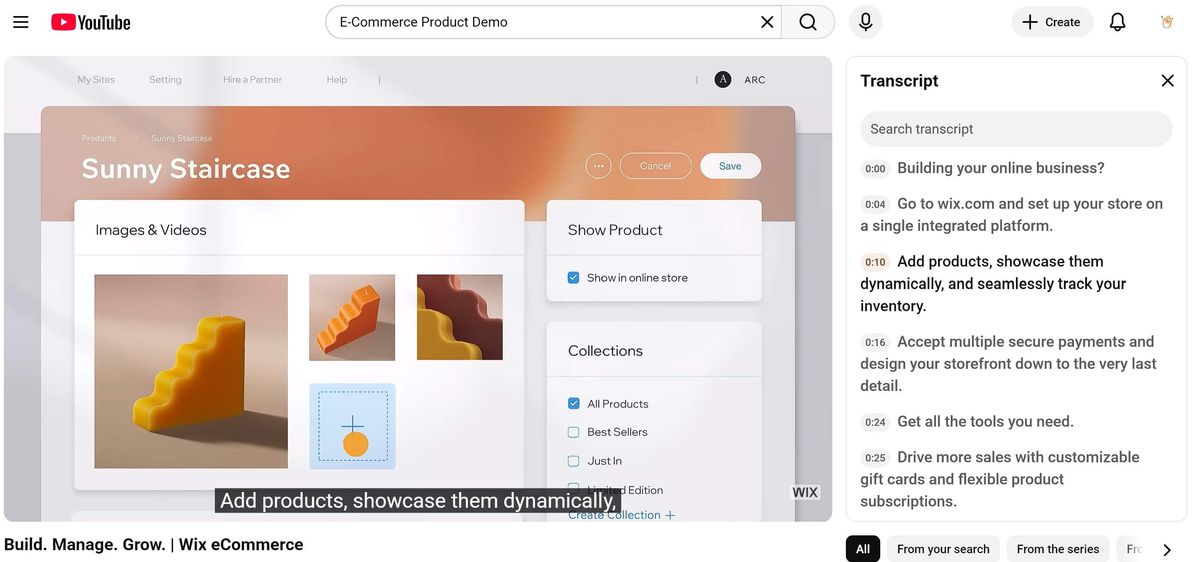This screenshot has width=1200, height=562.
Task: Select the brown and yellow wavy candle thumbnail
Action: [460, 317]
